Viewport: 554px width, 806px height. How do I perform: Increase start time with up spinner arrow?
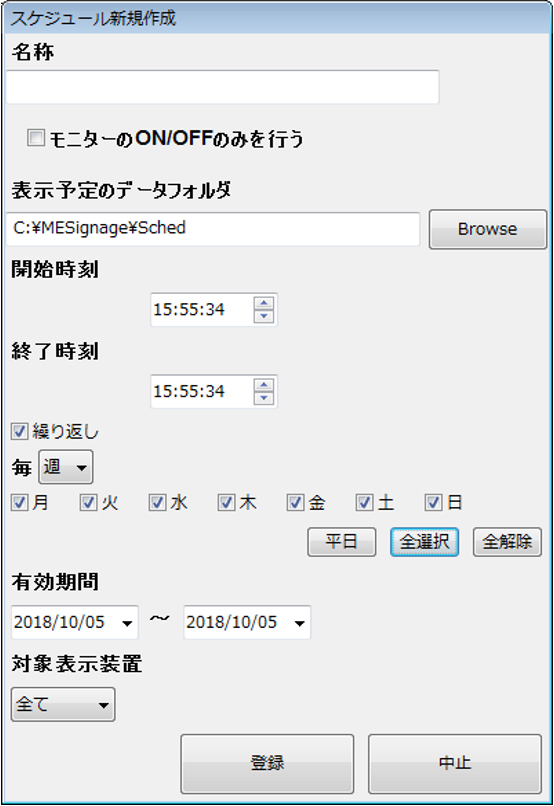[264, 303]
